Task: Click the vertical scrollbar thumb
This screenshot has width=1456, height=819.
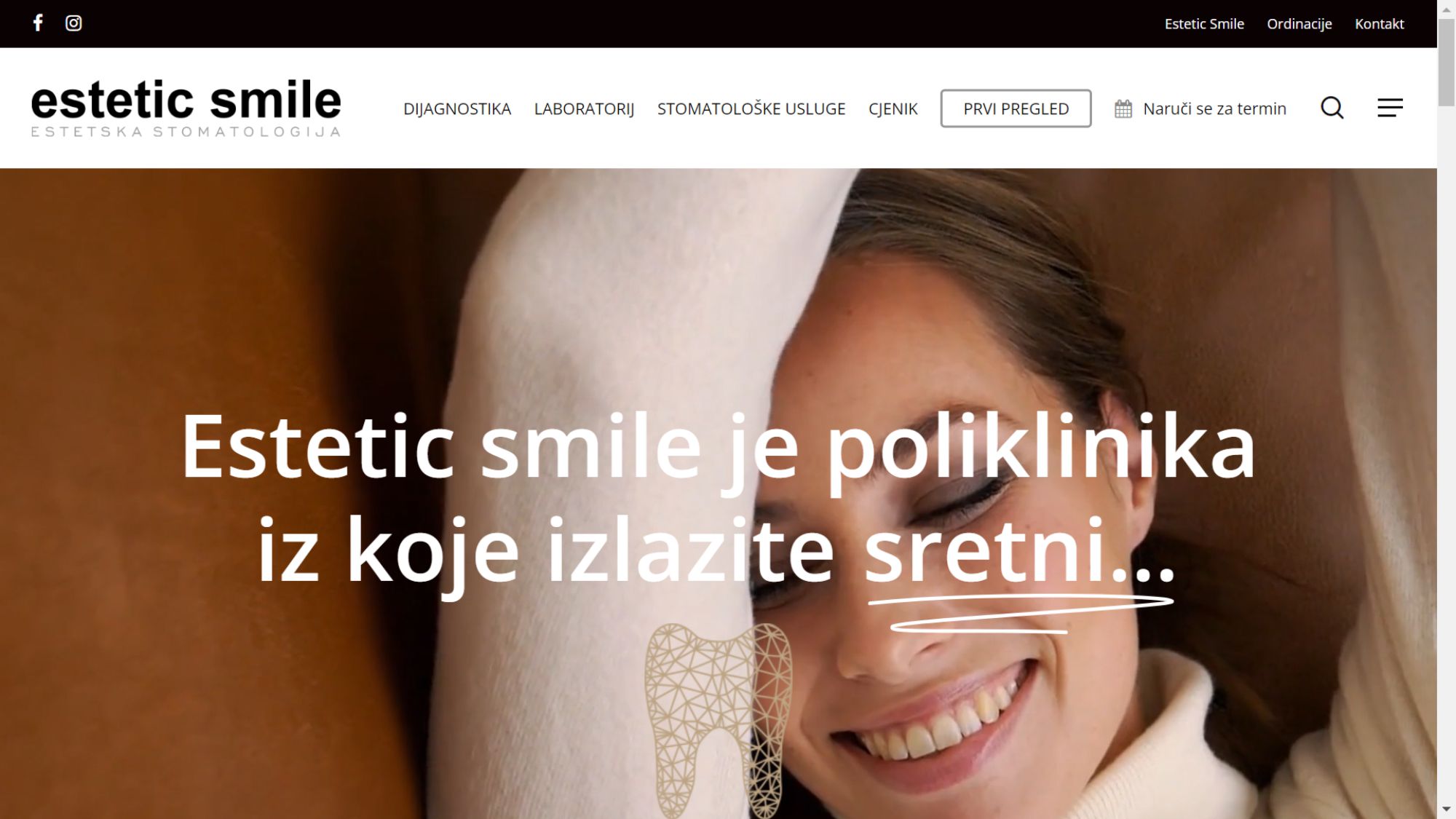Action: (x=1447, y=63)
